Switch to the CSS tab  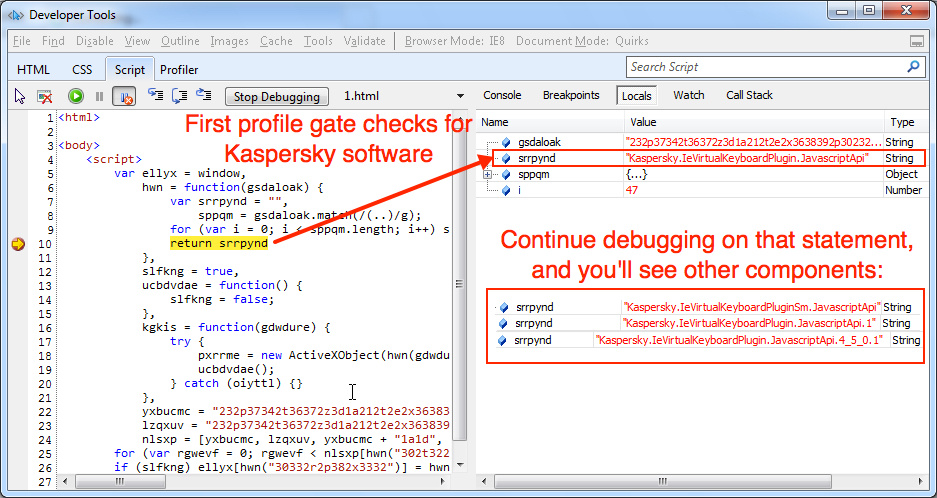tap(82, 70)
